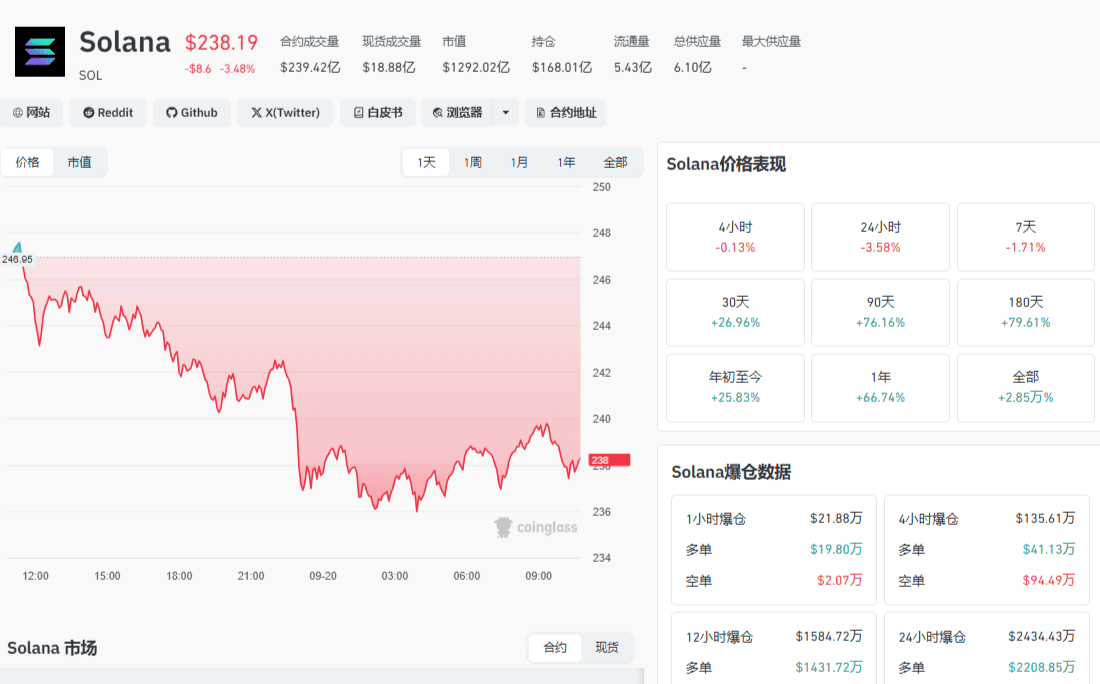Screen dimensions: 1100x684
Task: Open the X(Twitter) link button
Action: click(285, 112)
